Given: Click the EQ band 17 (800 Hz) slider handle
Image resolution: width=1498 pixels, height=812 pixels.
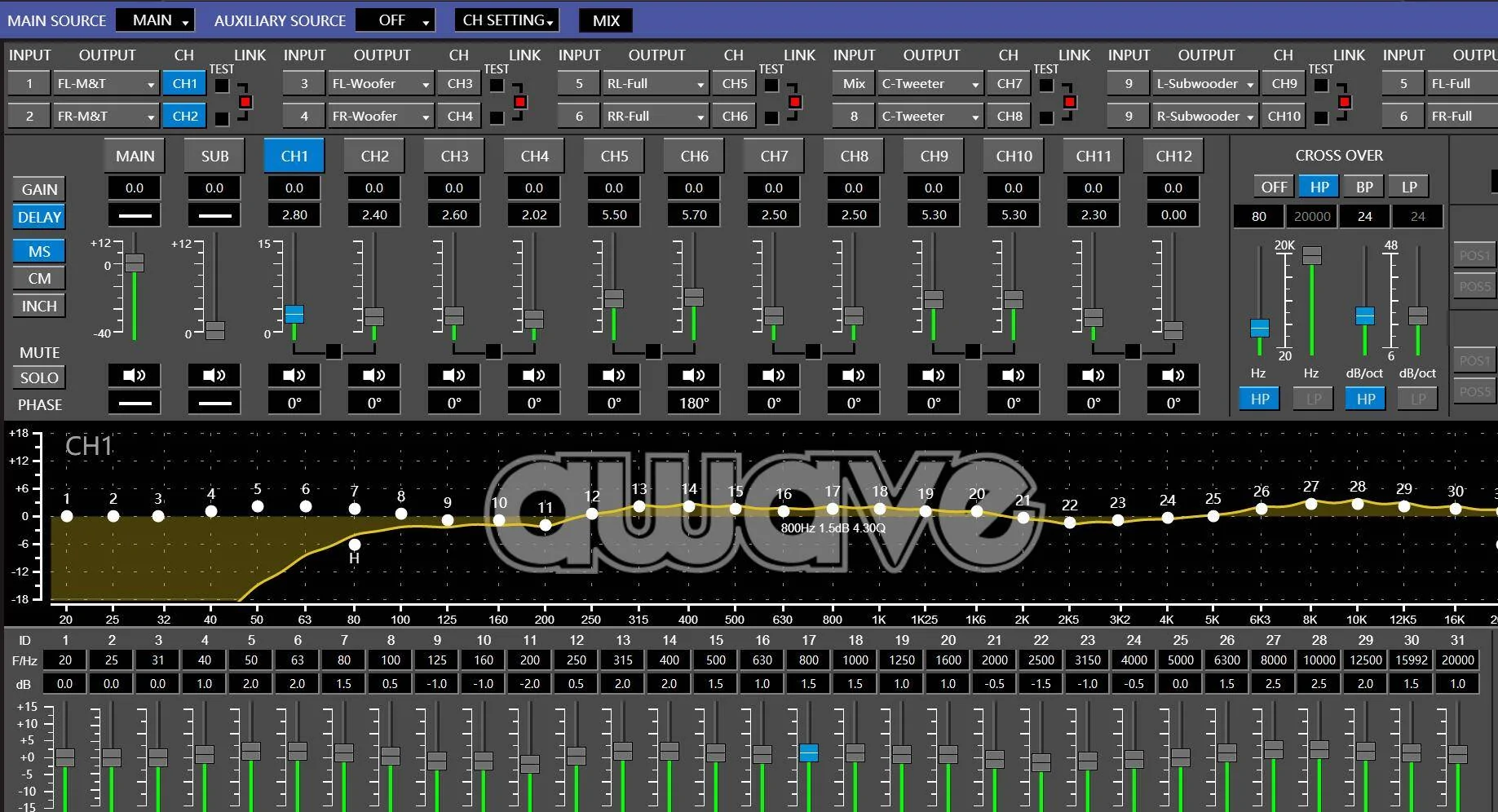Looking at the screenshot, I should (809, 752).
